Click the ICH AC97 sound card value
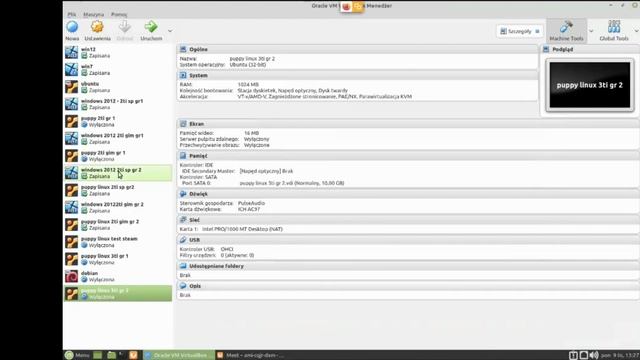 pyautogui.click(x=249, y=209)
